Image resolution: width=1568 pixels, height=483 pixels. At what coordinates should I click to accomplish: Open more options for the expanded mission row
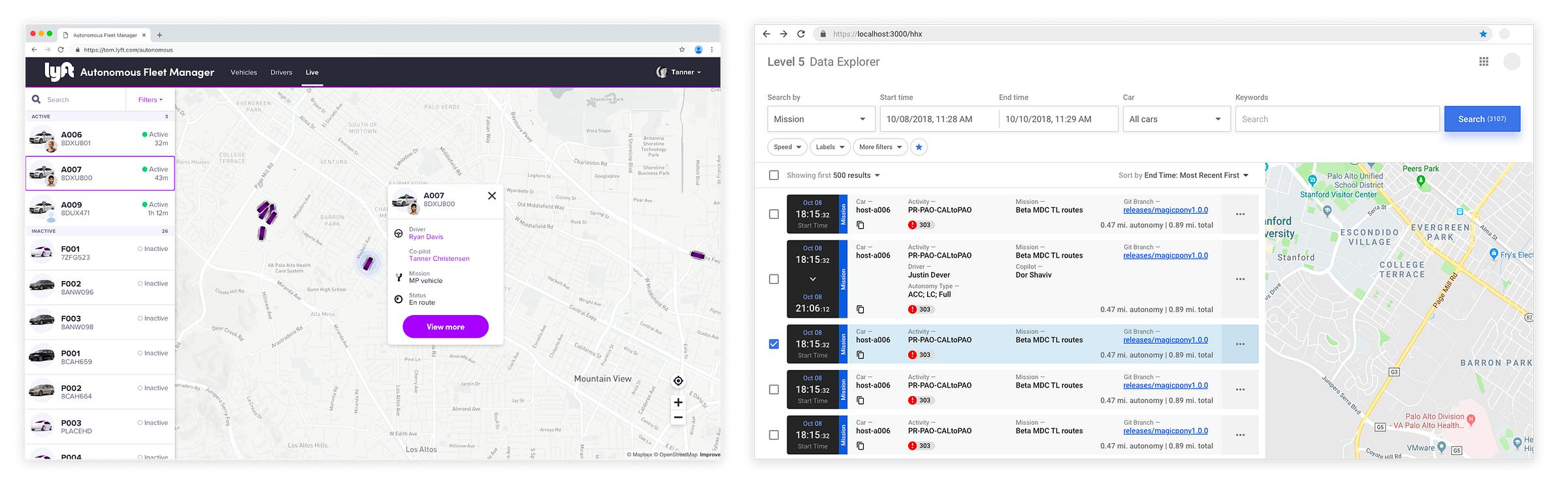[1240, 279]
